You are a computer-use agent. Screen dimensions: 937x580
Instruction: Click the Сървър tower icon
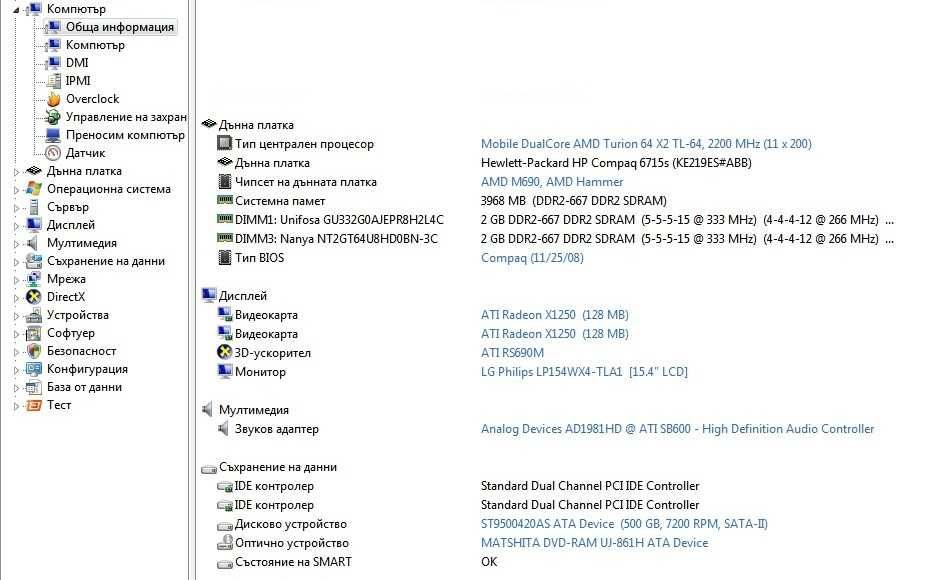(x=33, y=207)
